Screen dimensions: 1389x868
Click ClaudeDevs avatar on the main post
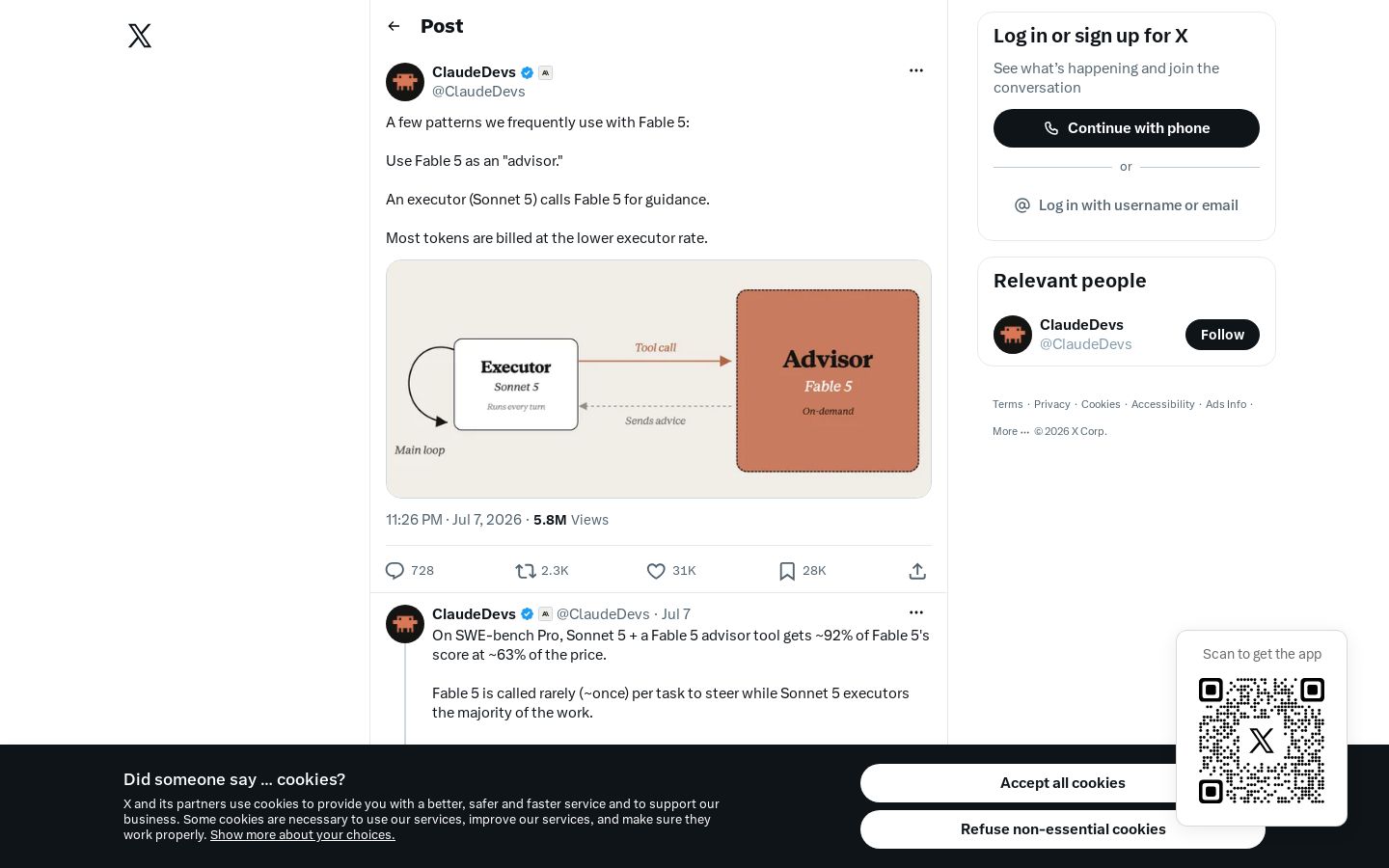pyautogui.click(x=405, y=82)
